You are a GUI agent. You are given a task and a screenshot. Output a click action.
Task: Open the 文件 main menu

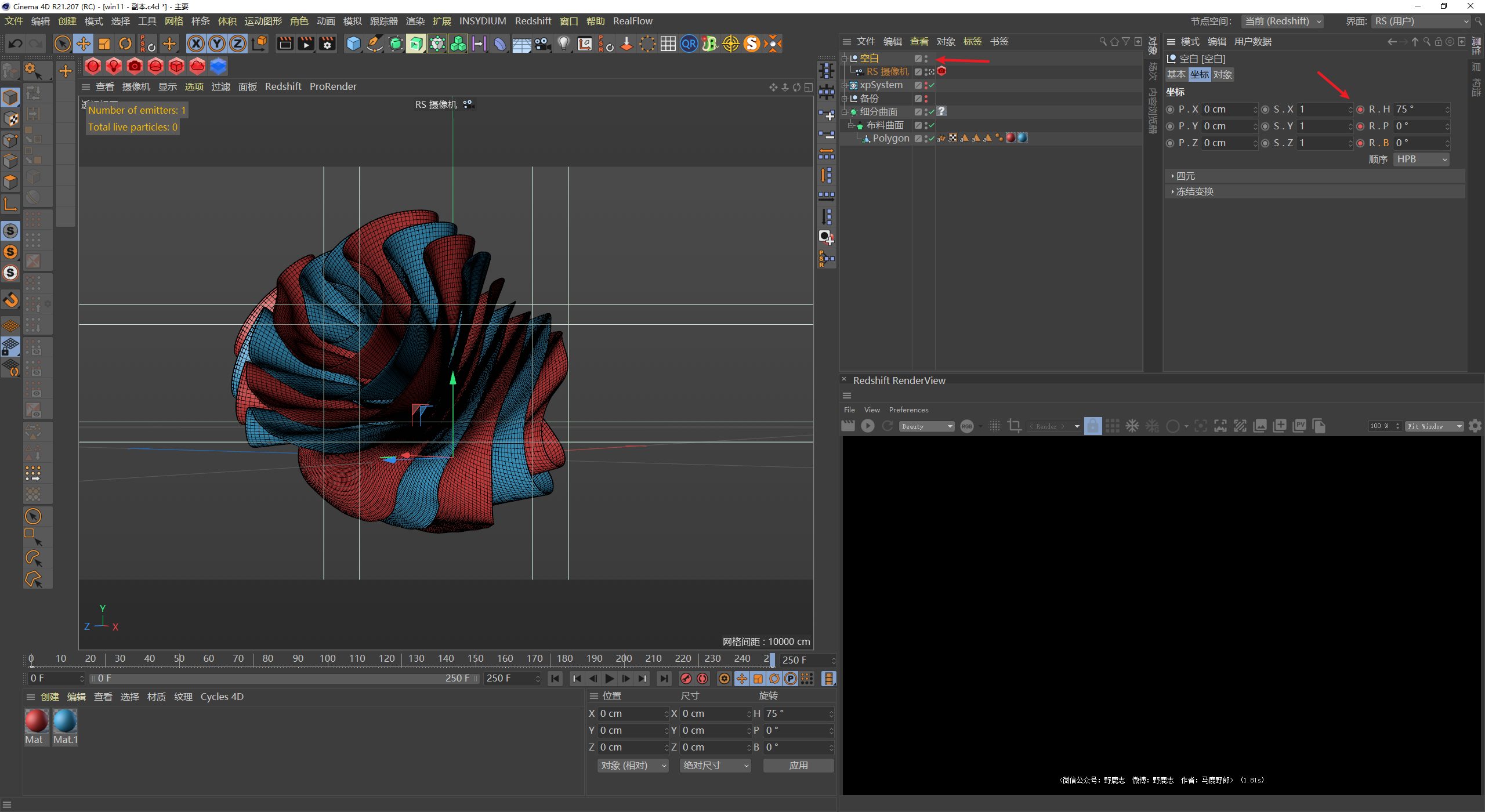[14, 21]
